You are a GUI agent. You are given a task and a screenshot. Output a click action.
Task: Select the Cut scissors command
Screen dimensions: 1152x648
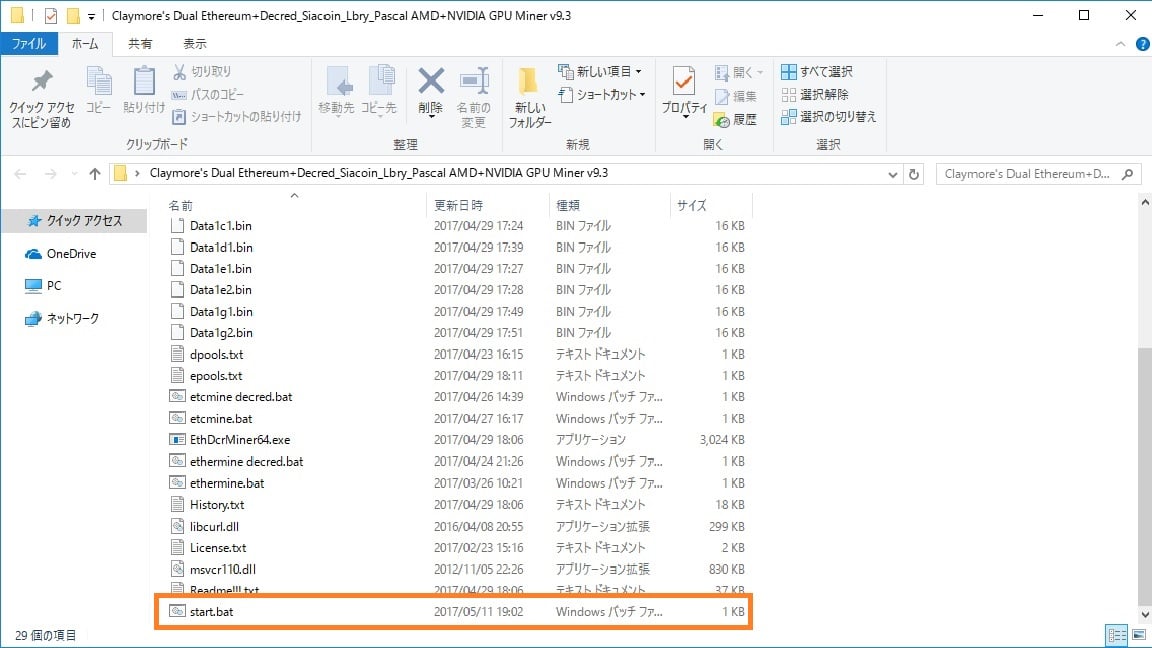202,71
